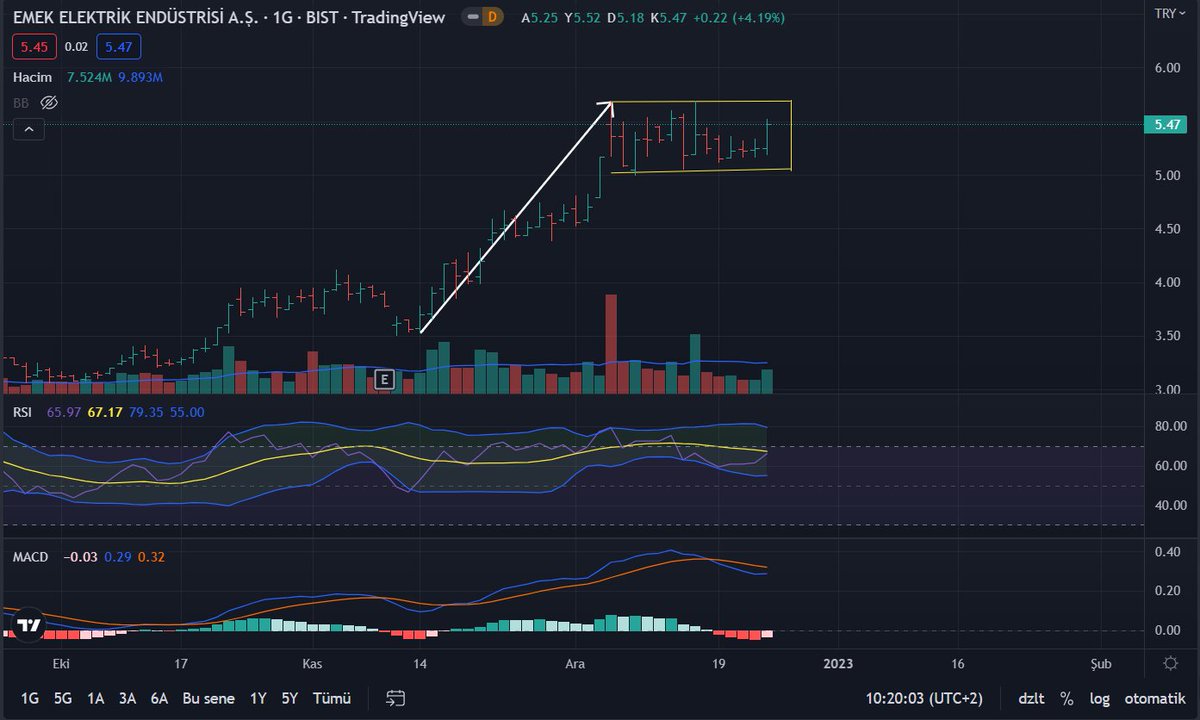Toggle the percent (%) scale
The image size is (1200, 720).
[x=1067, y=698]
